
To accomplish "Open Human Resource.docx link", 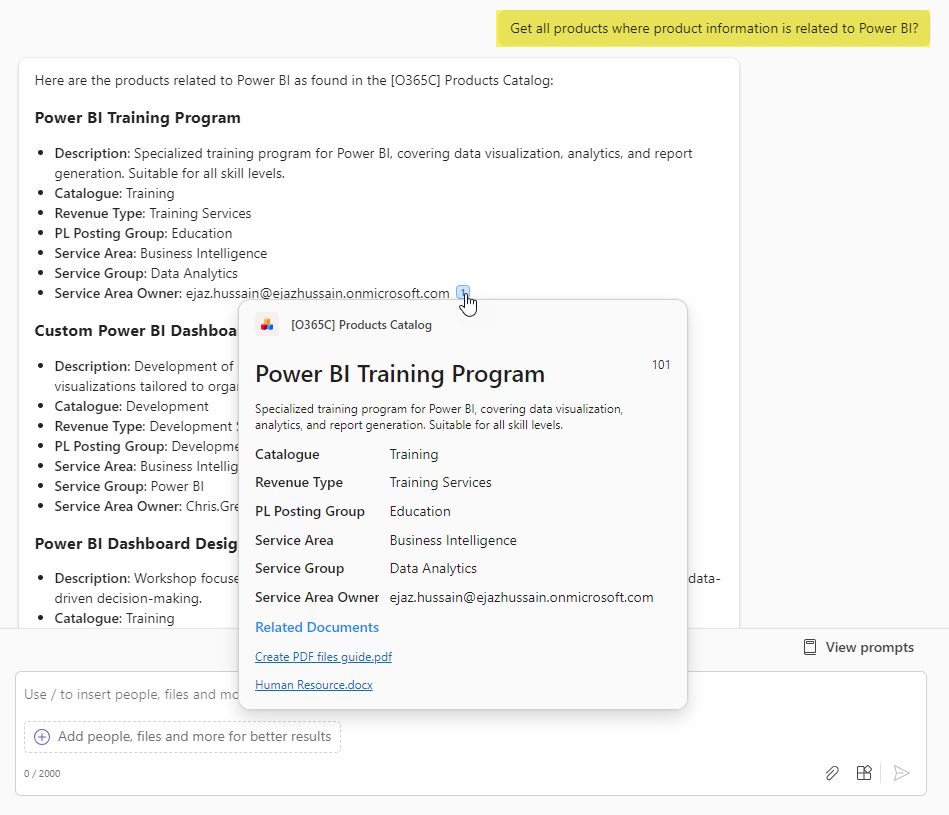I will click(314, 684).
